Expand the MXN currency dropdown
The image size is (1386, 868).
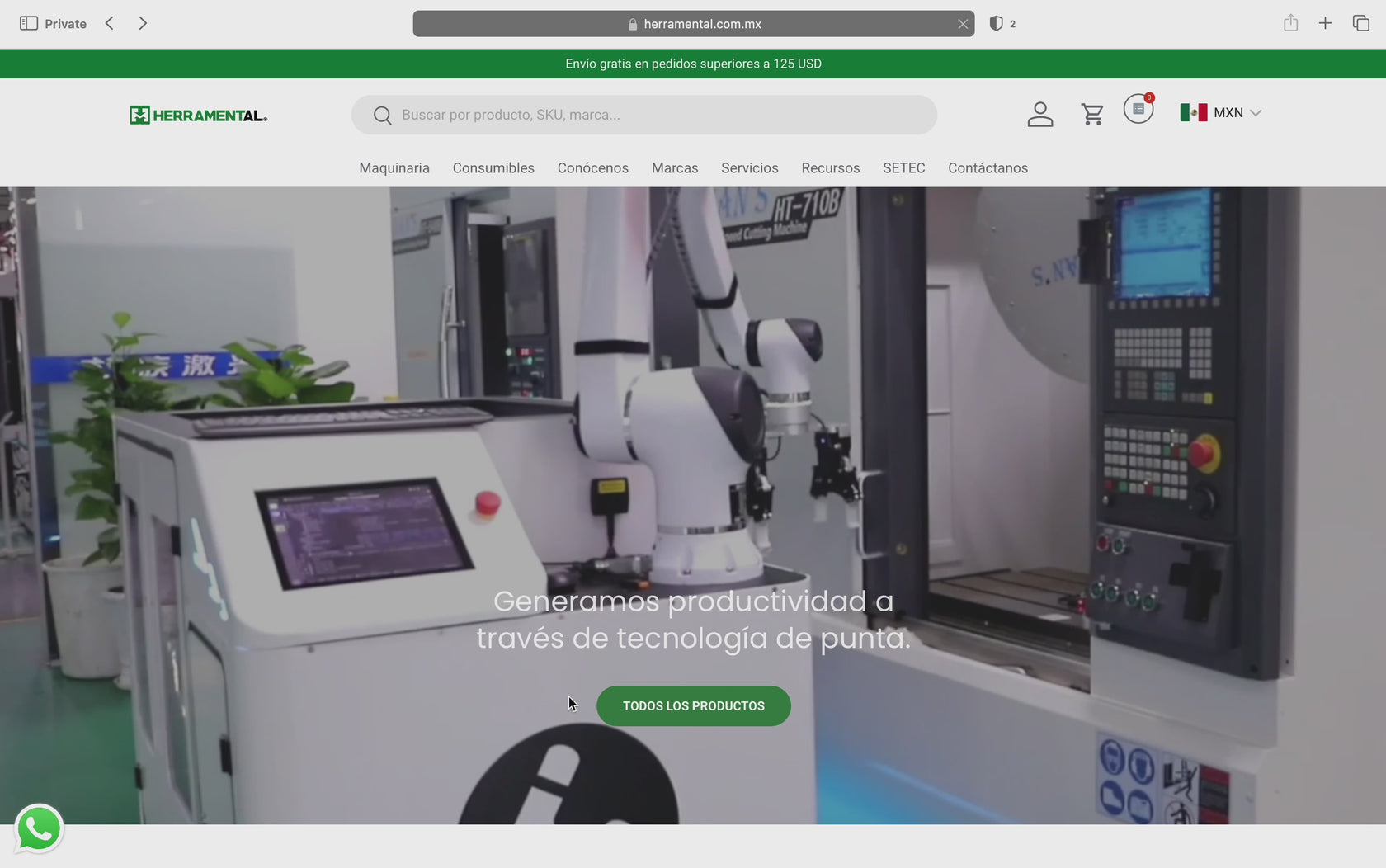[x=1221, y=113]
